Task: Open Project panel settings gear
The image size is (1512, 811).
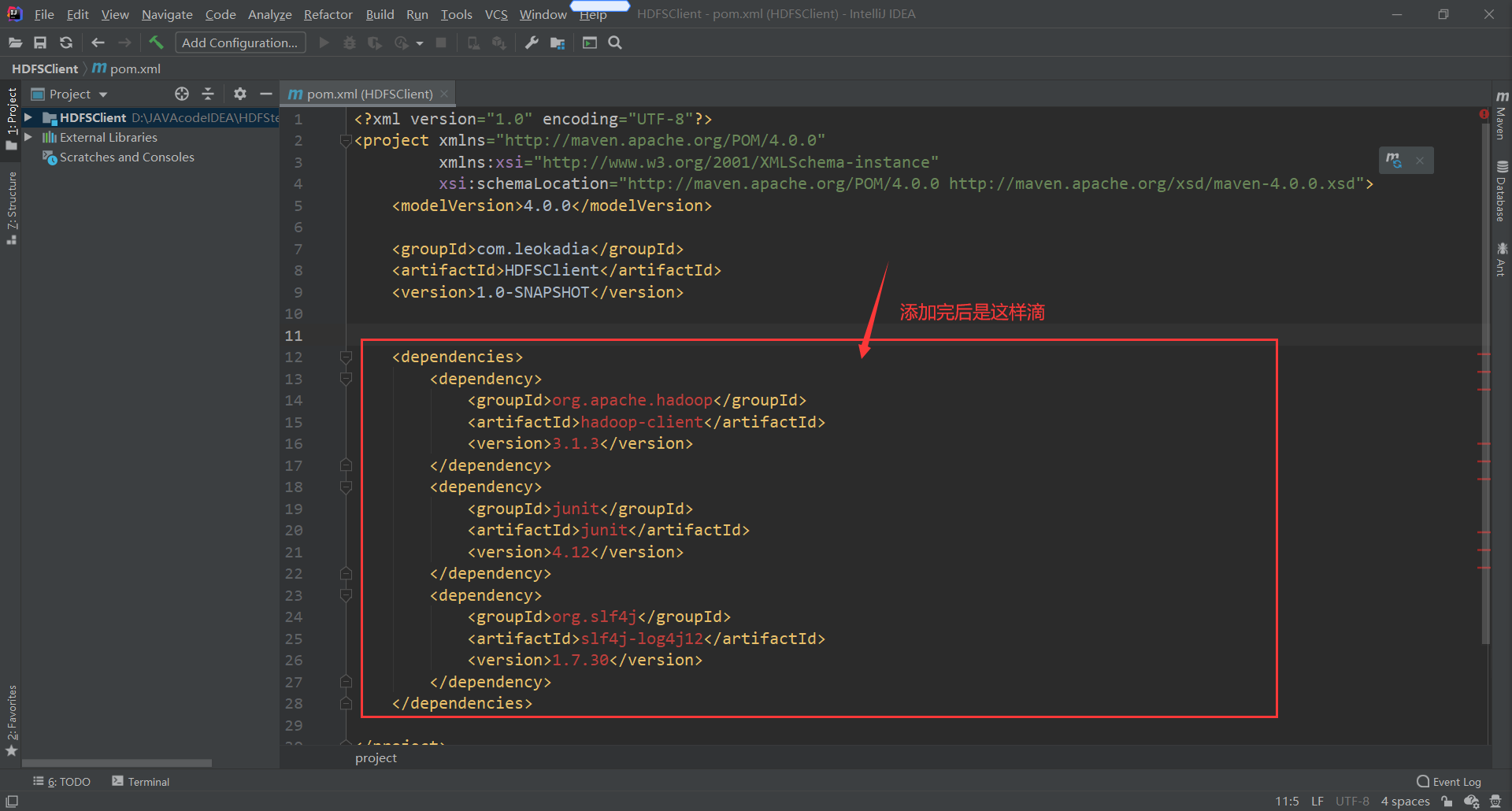Action: click(x=239, y=94)
